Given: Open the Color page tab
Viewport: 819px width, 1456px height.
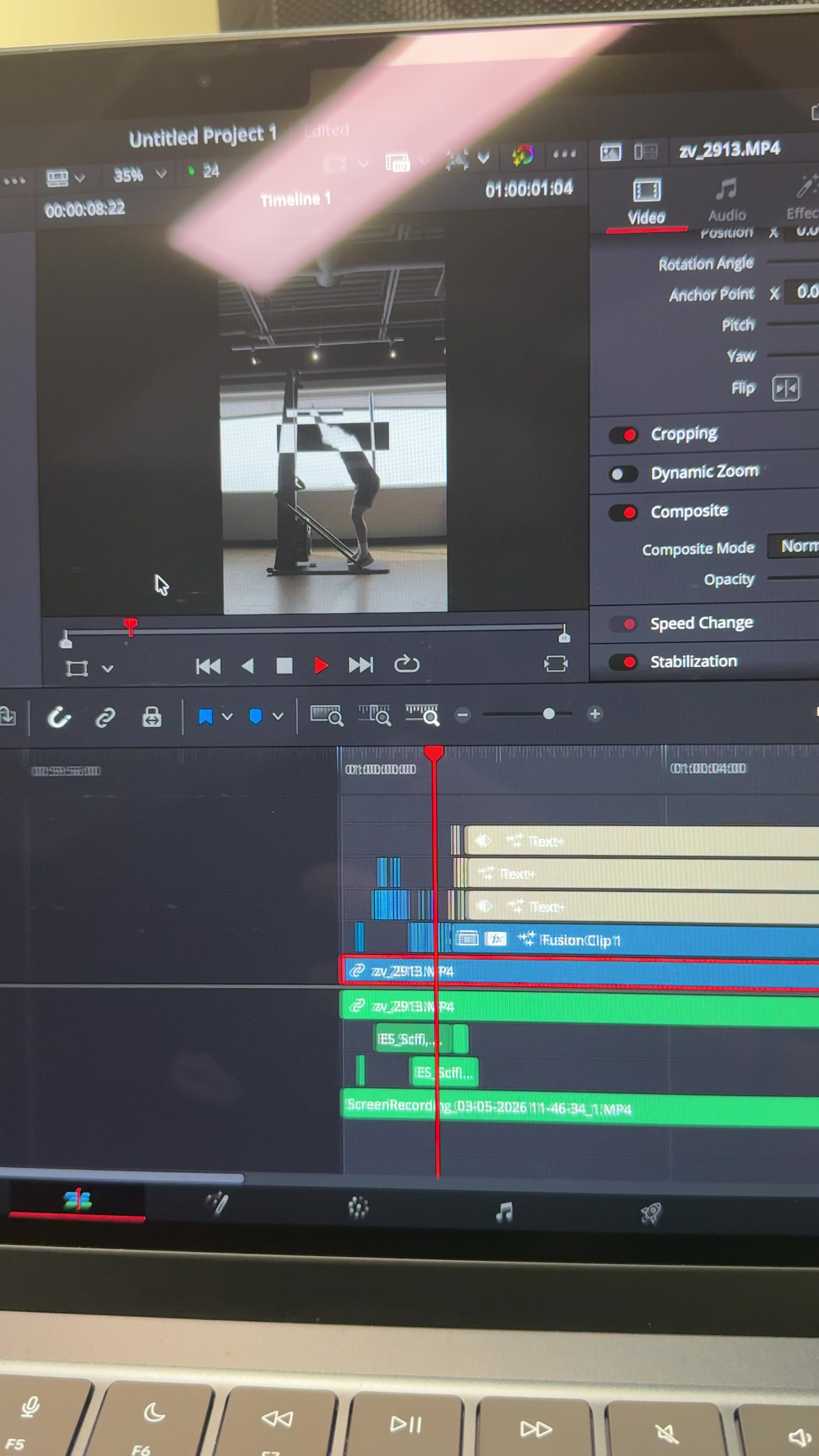Looking at the screenshot, I should (x=358, y=1207).
